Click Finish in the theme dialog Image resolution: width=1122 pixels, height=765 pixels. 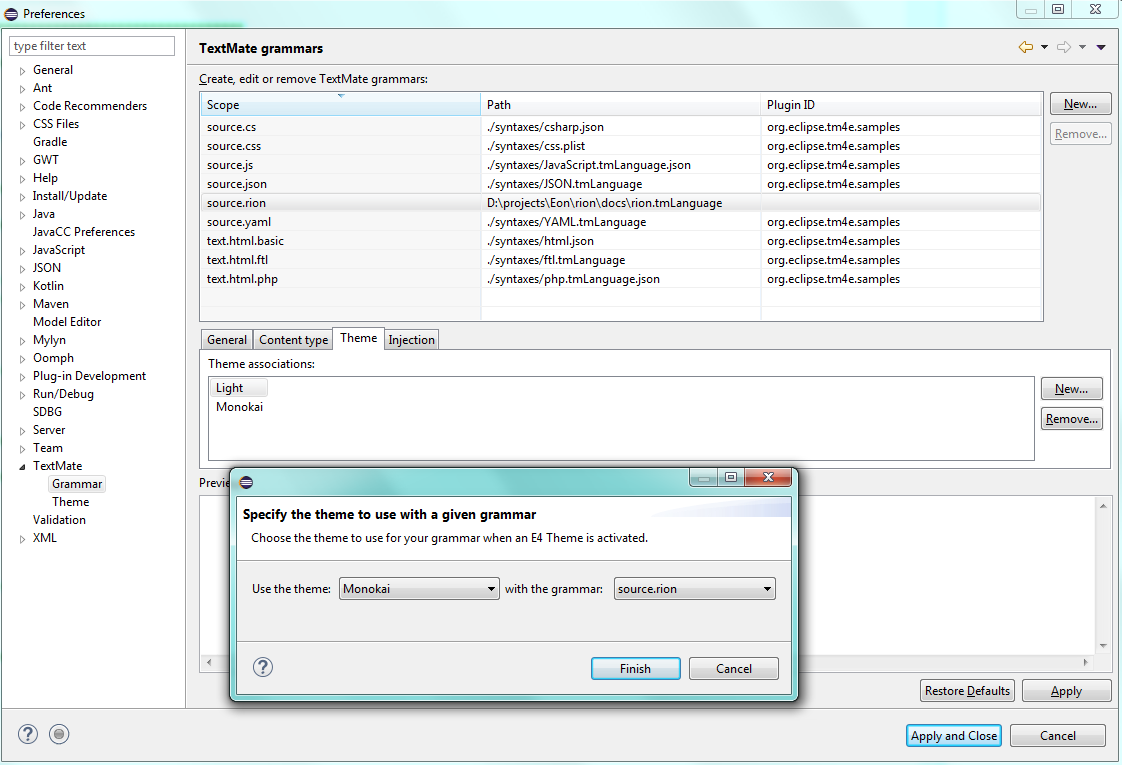coord(635,668)
